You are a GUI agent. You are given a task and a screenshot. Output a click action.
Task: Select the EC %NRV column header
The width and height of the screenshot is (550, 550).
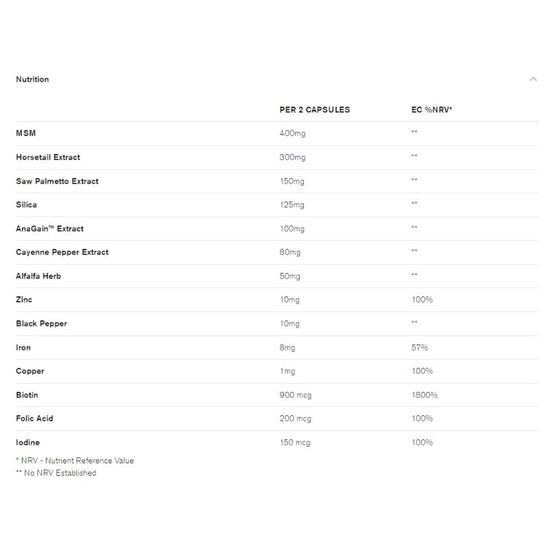click(x=431, y=110)
